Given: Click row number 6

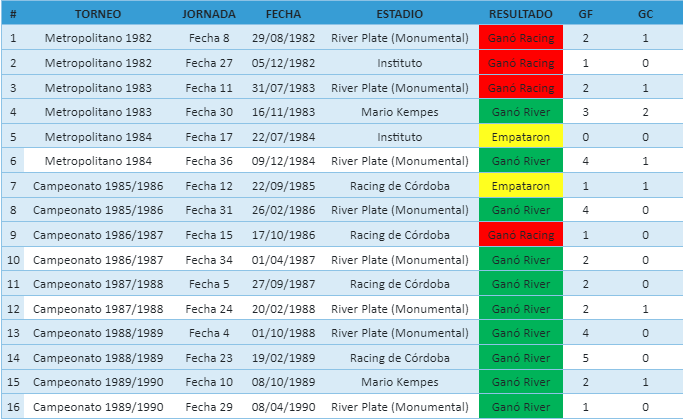Looking at the screenshot, I should [x=13, y=161].
